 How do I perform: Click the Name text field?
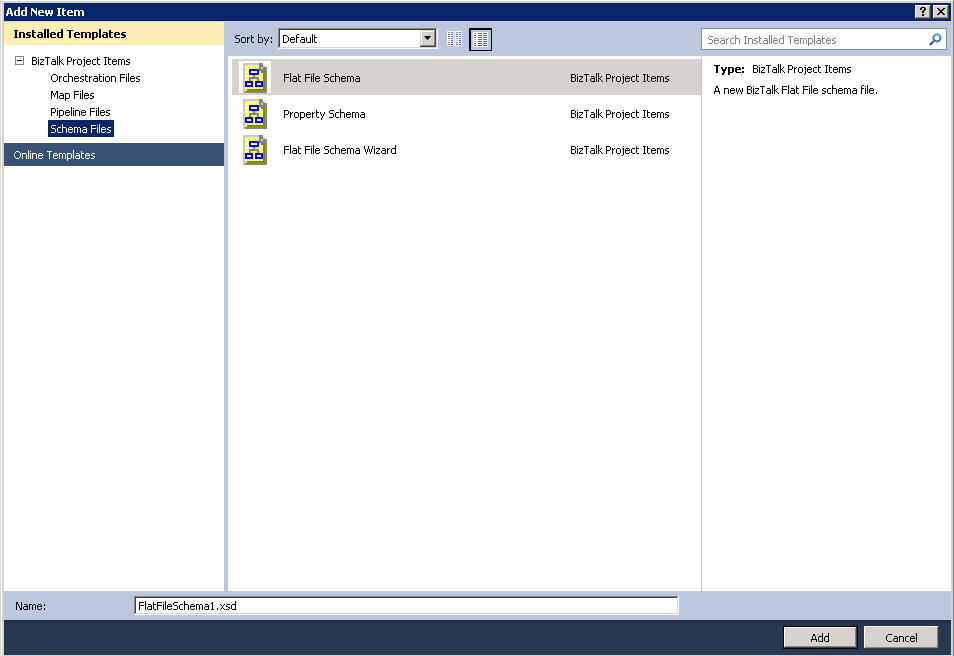click(x=405, y=606)
